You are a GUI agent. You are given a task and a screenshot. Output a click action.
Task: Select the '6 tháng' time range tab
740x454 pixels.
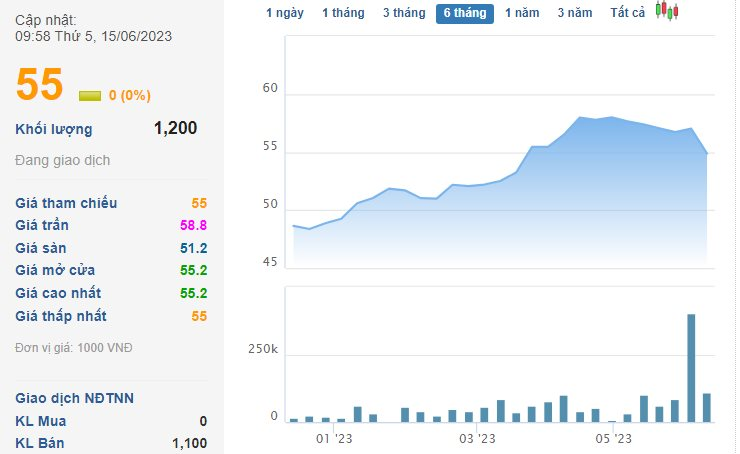pyautogui.click(x=465, y=13)
